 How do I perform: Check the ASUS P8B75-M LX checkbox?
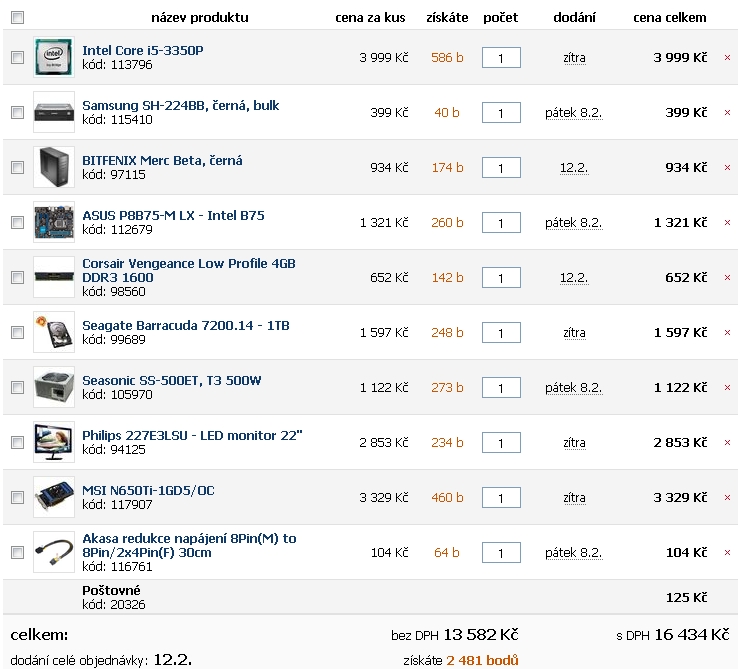coord(17,223)
